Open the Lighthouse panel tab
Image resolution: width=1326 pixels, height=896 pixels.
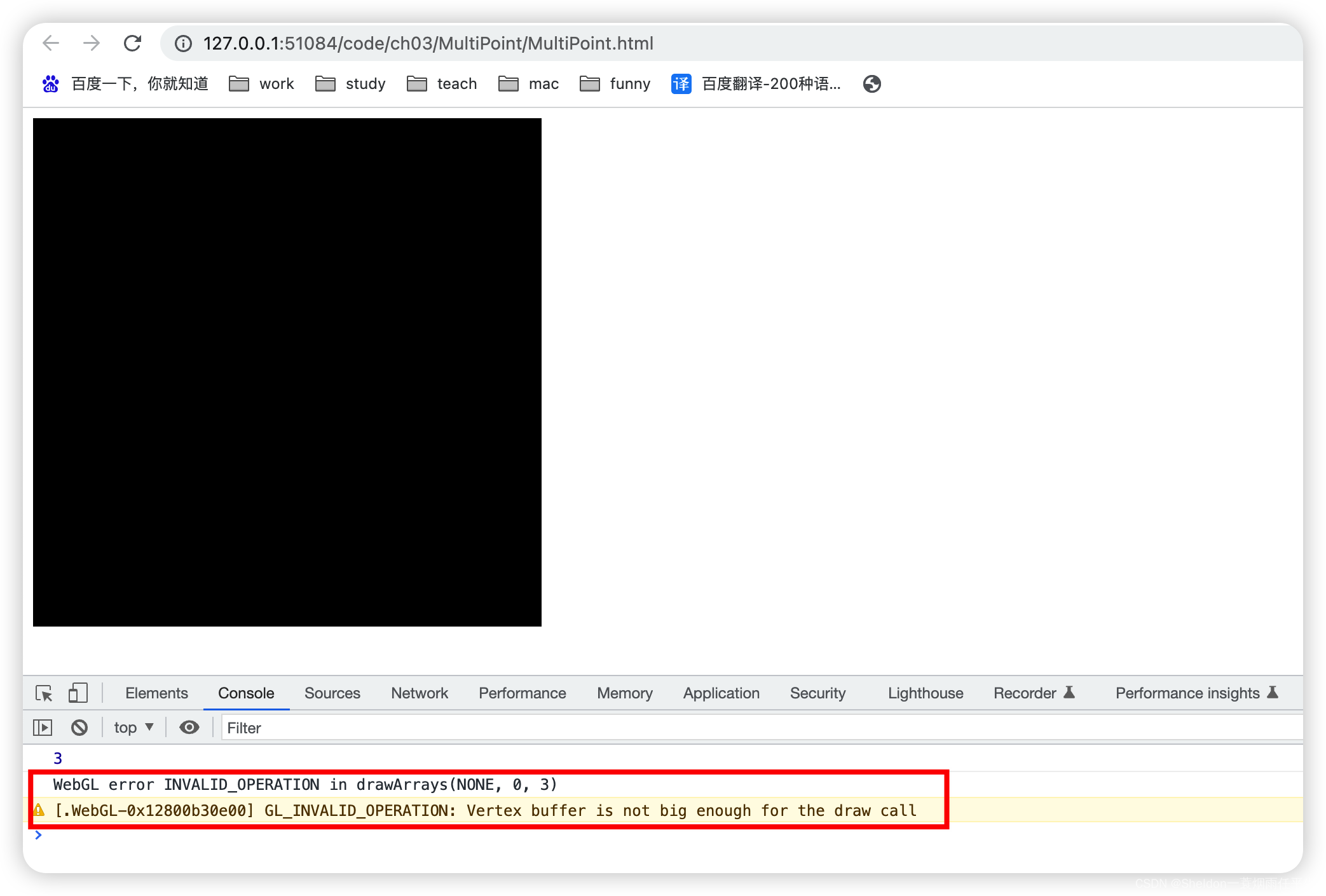pyautogui.click(x=926, y=693)
